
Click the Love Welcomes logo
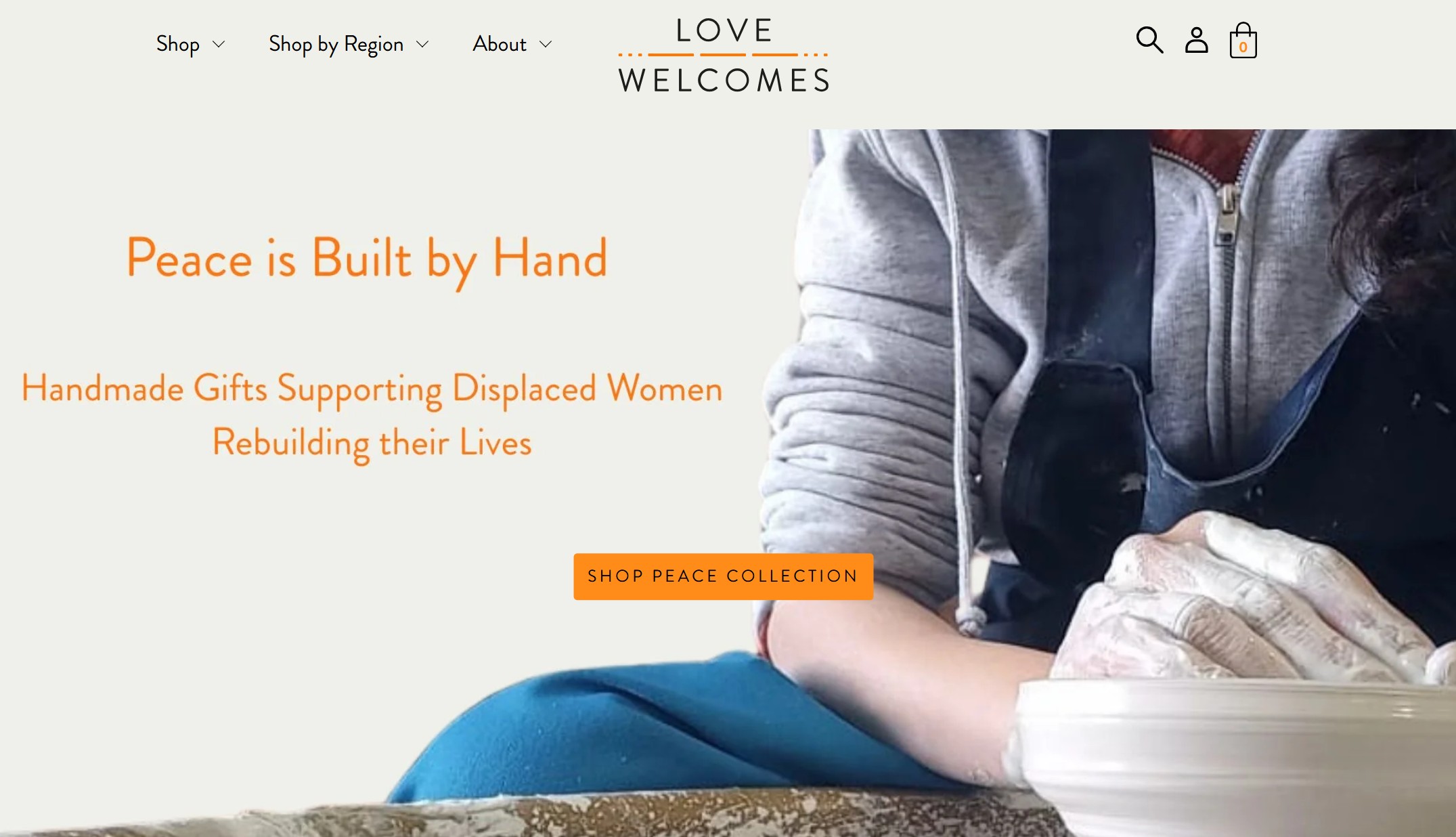coord(723,54)
